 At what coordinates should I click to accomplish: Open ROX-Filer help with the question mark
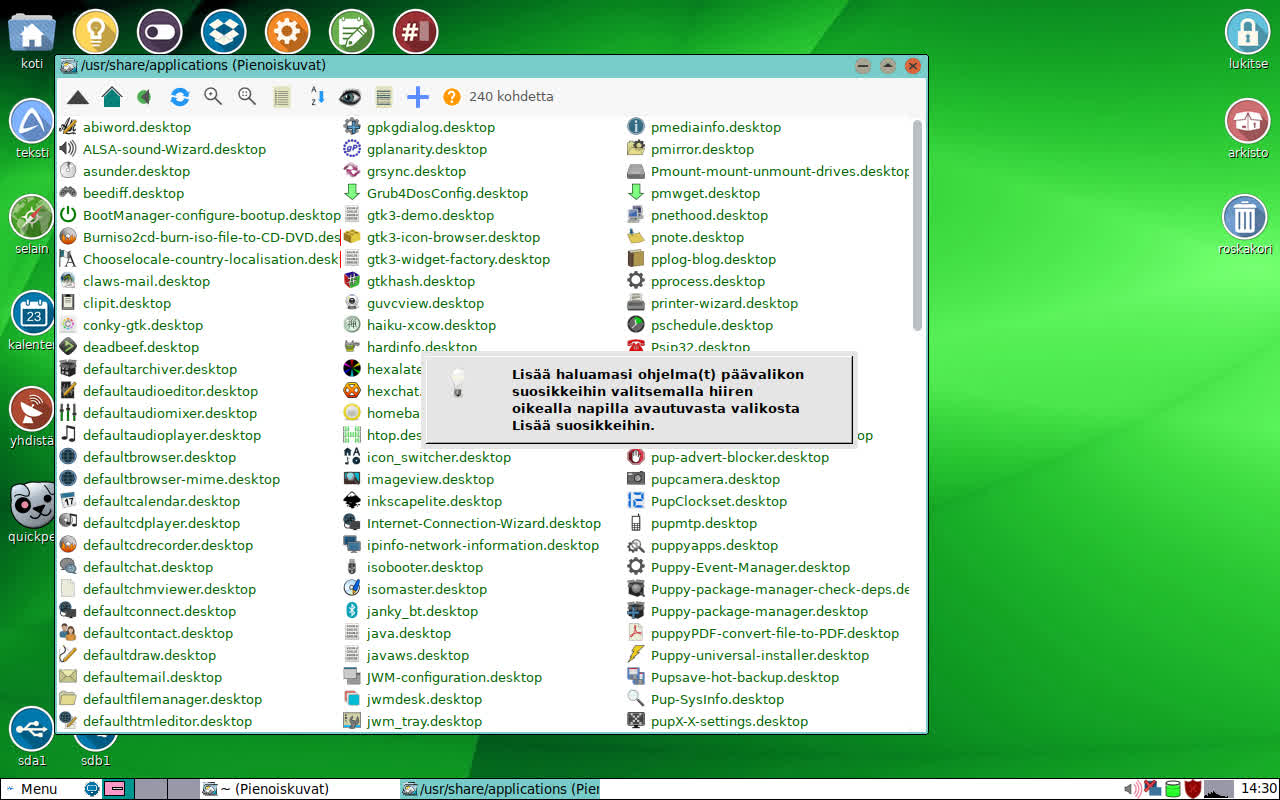pyautogui.click(x=452, y=97)
